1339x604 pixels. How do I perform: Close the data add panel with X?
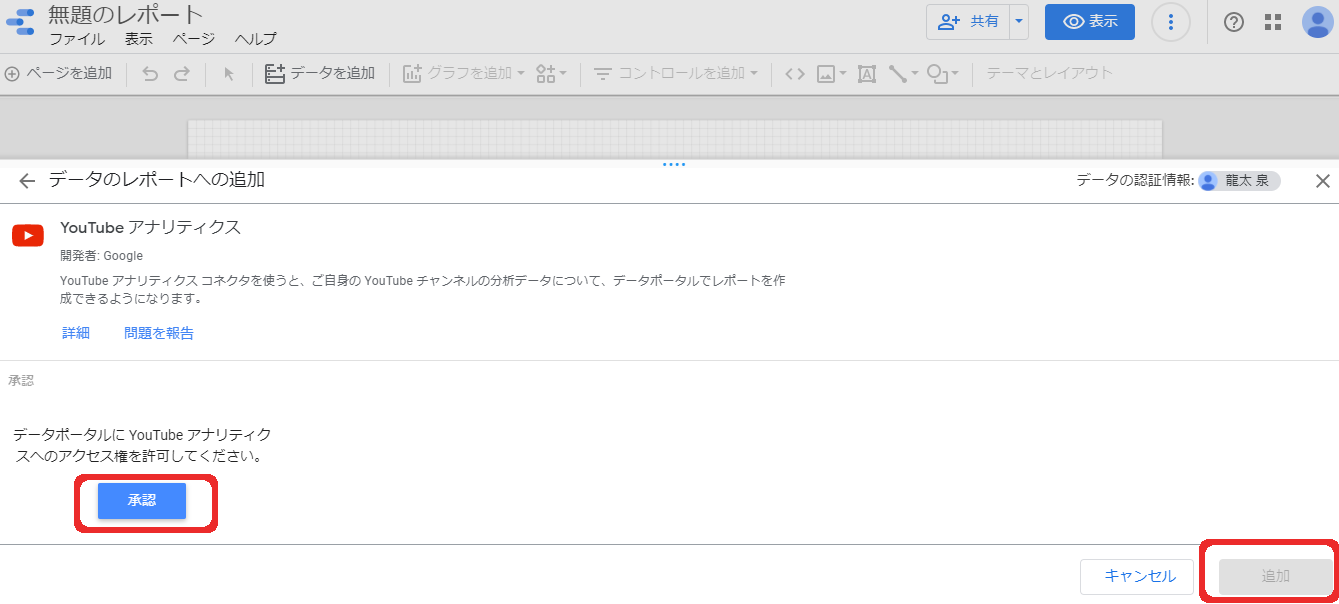(x=1322, y=181)
